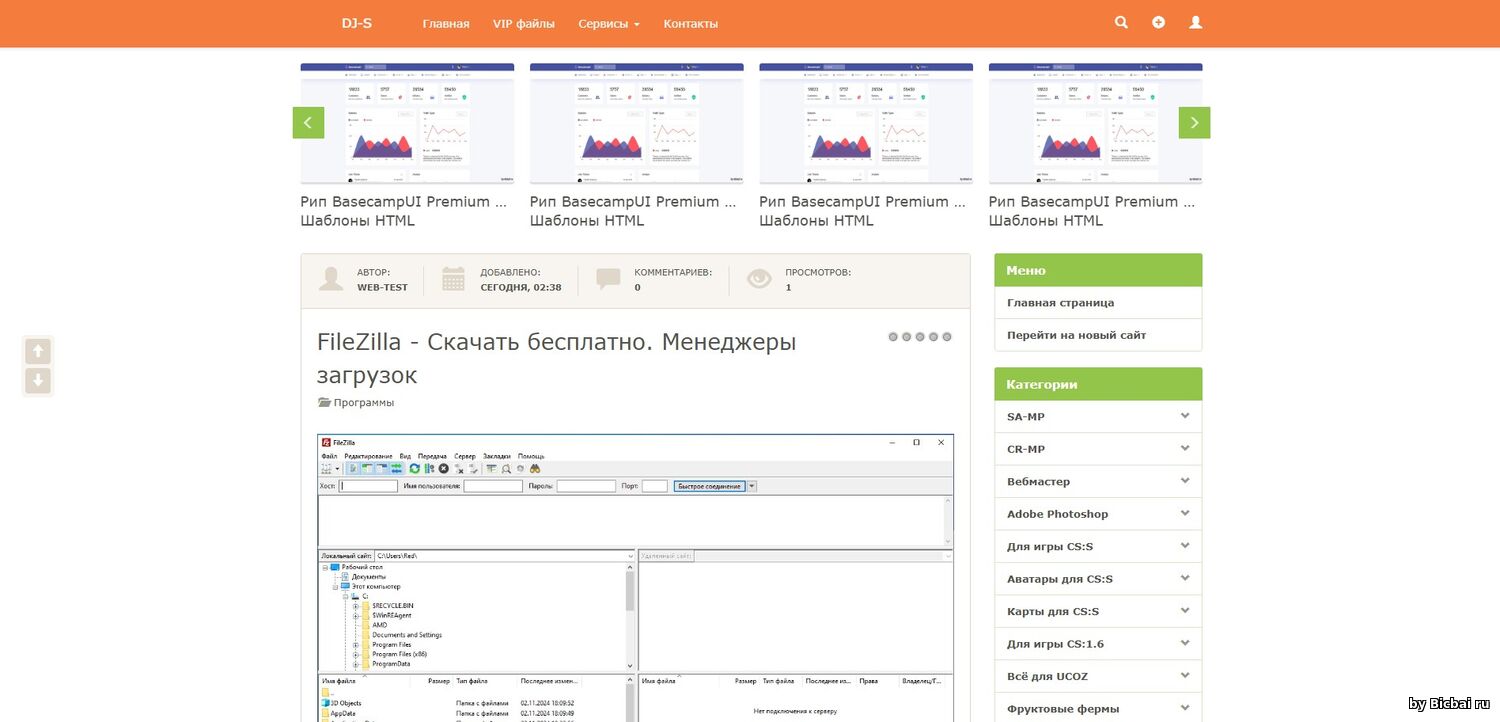
Task: Toggle the transfer queue panel in FileZilla
Action: (395, 468)
